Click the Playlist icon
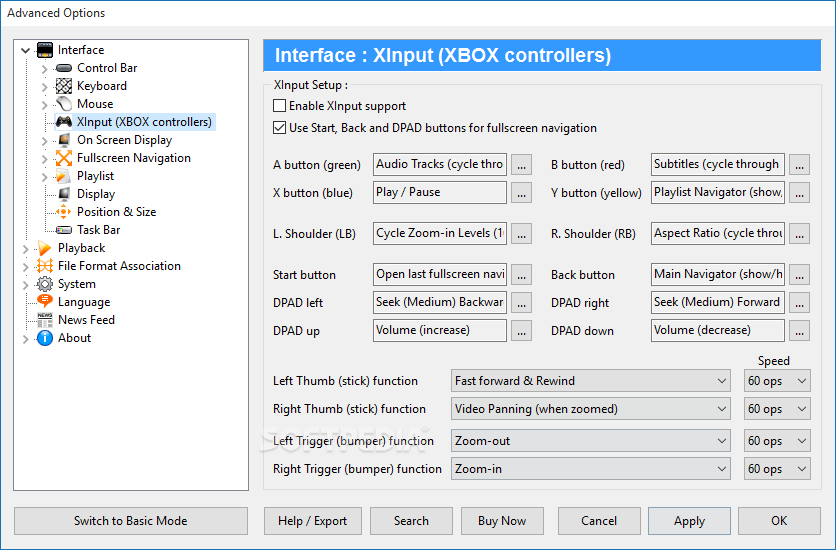The image size is (836, 550). point(63,176)
